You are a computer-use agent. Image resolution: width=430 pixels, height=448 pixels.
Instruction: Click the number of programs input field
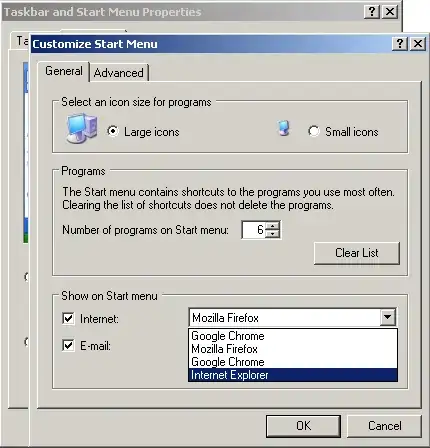pos(254,230)
